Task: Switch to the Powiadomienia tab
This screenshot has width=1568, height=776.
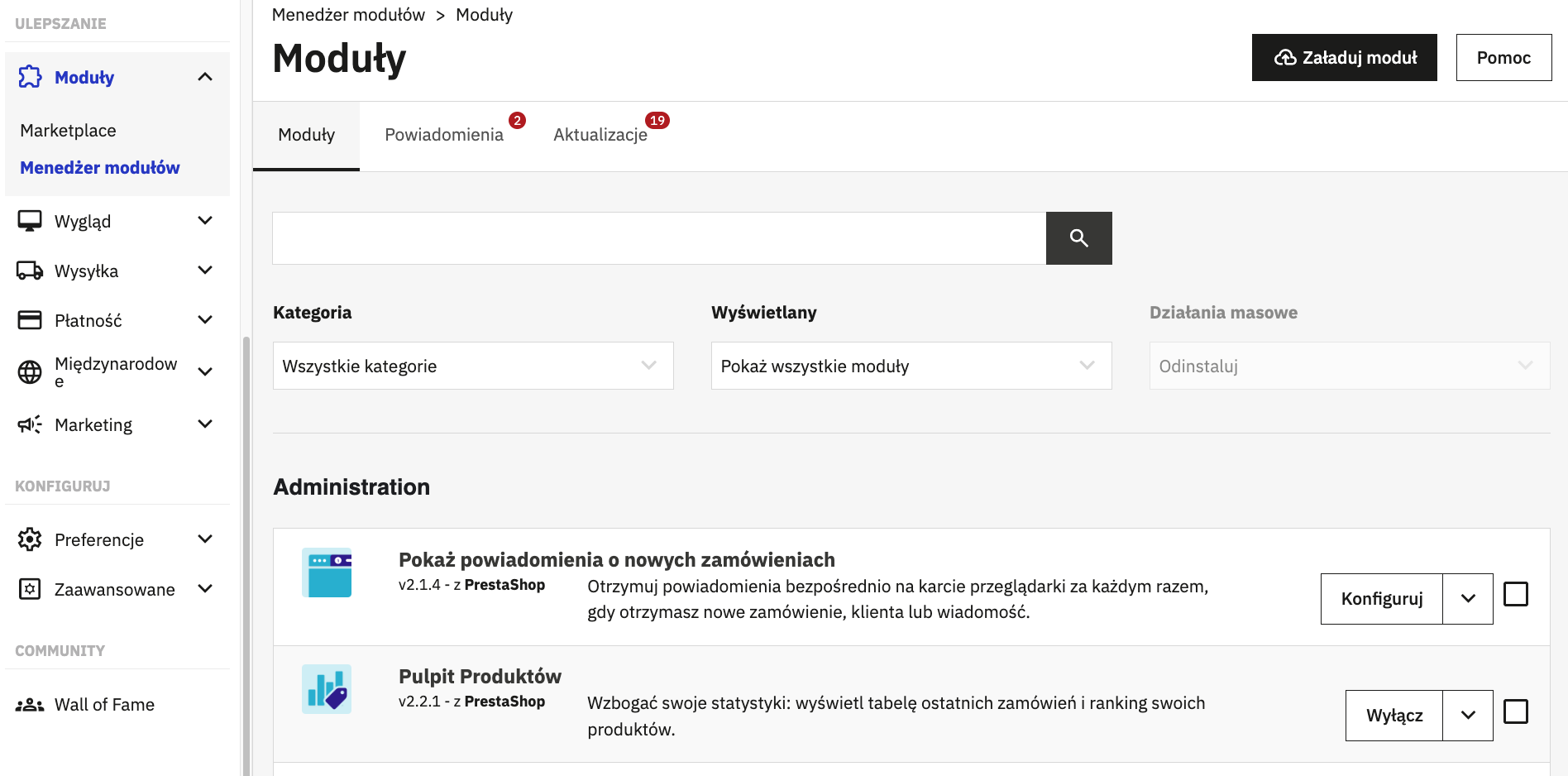Action: [444, 136]
